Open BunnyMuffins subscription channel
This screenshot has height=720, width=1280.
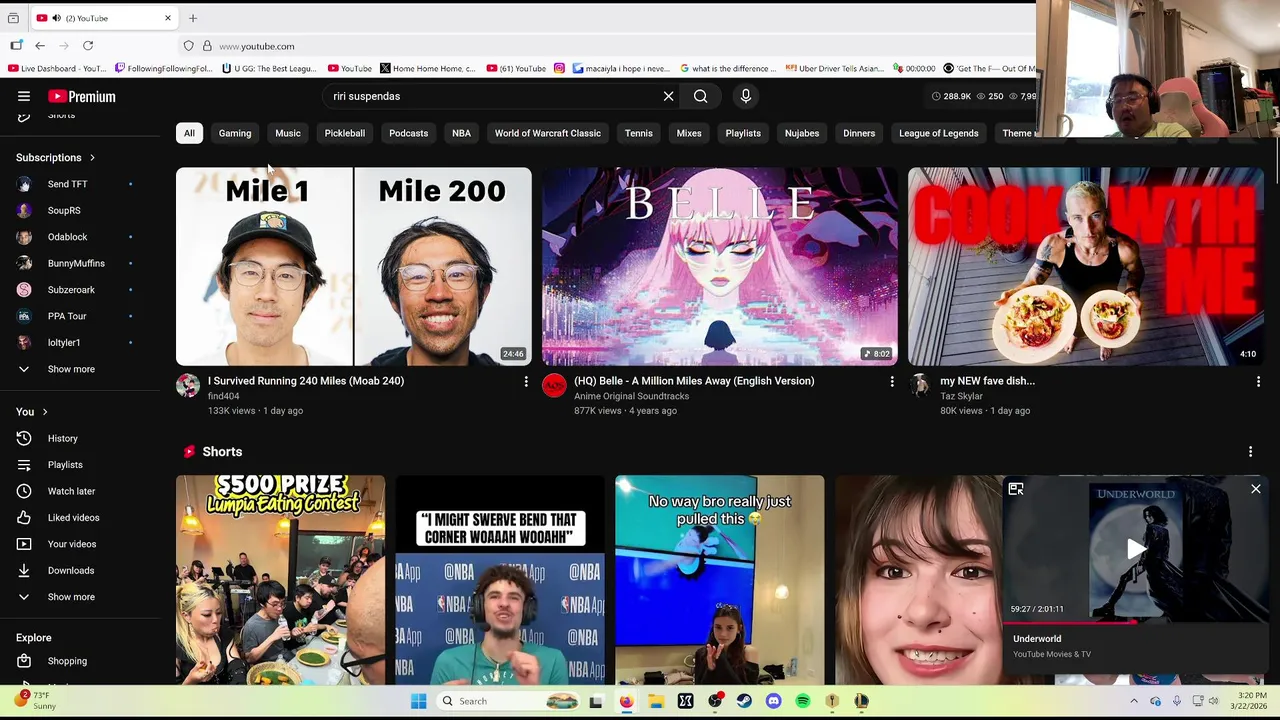76,263
